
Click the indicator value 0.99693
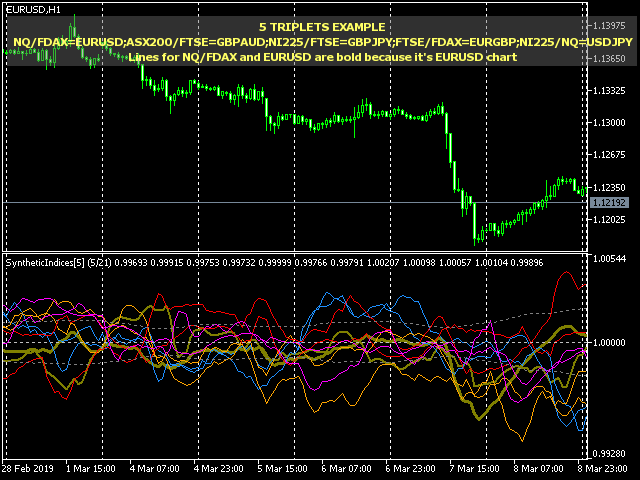[x=131, y=263]
